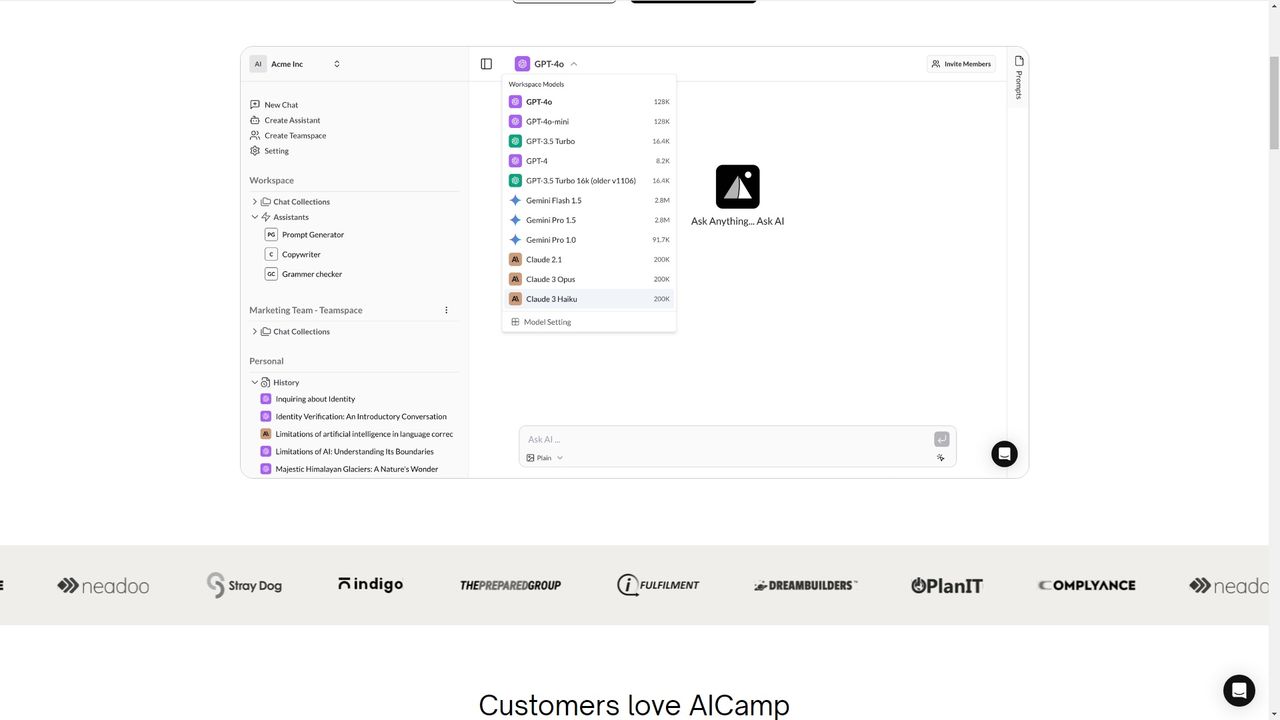
Task: Open Marketing Team options menu
Action: [446, 310]
